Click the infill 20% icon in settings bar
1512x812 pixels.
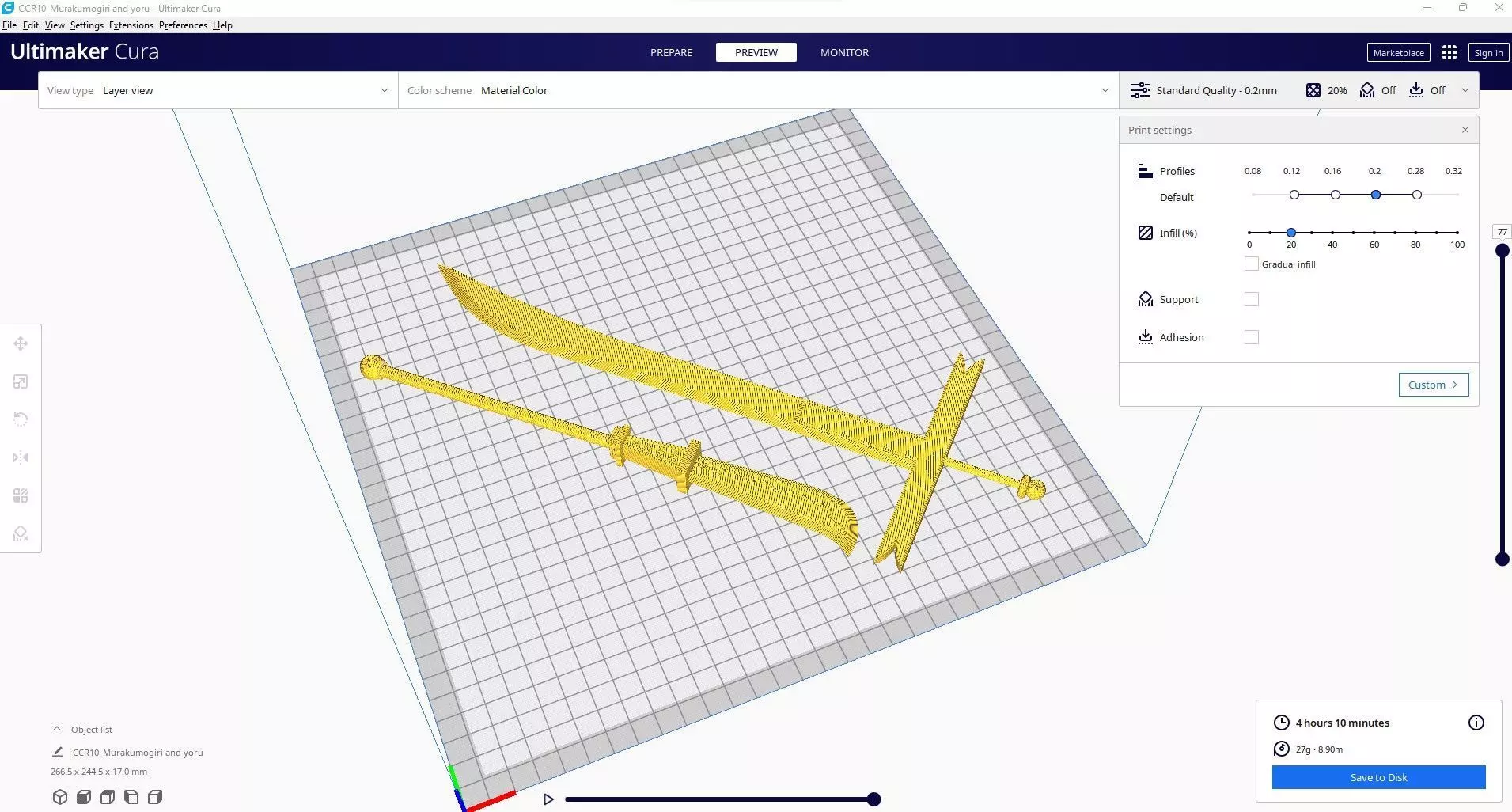coord(1313,90)
